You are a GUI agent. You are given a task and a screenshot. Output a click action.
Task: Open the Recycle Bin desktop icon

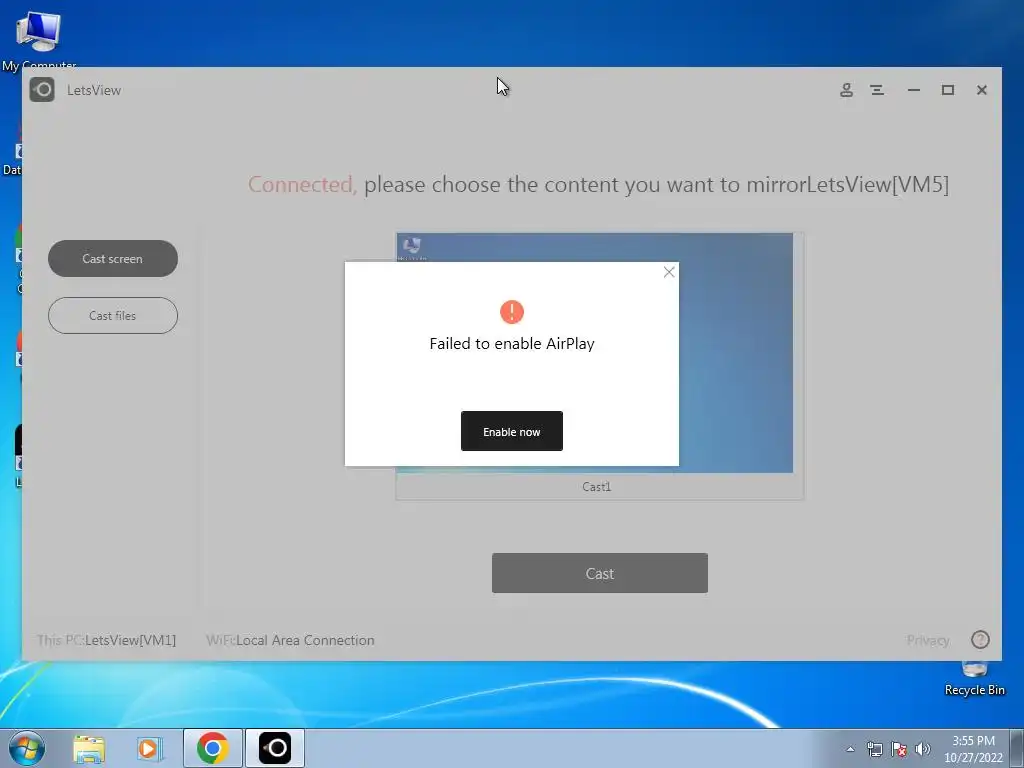[974, 678]
